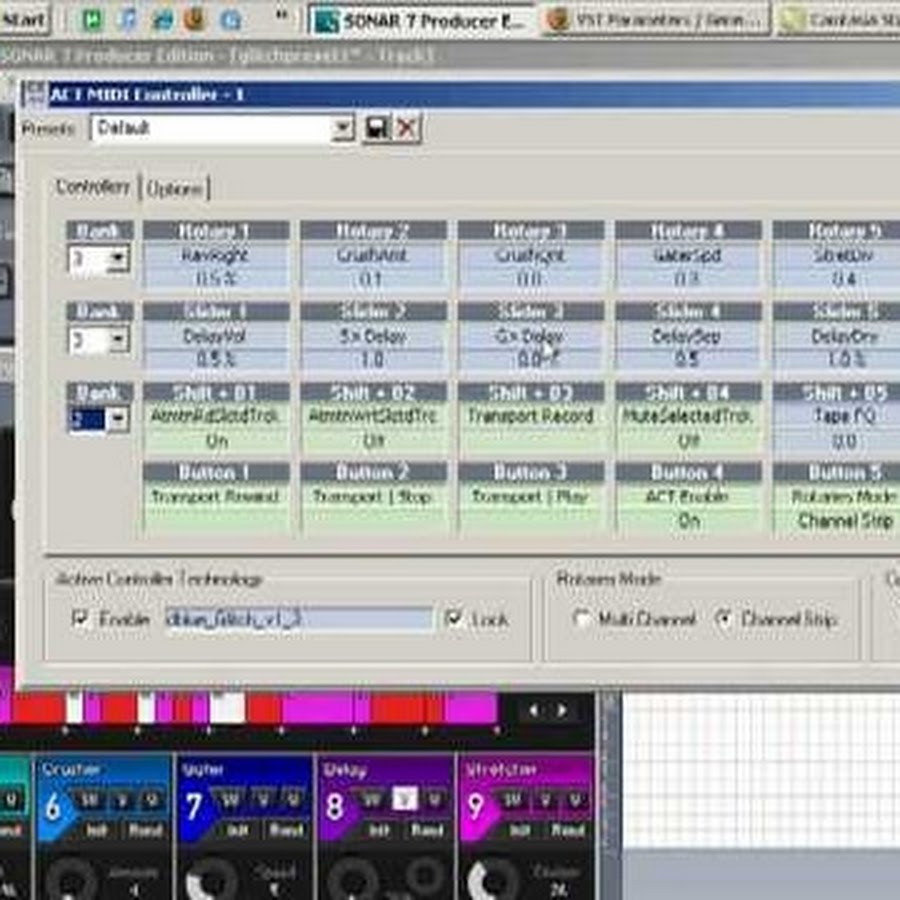Screen dimensions: 900x900
Task: Click the Shift + B4 mute selected track cell
Action: click(688, 427)
